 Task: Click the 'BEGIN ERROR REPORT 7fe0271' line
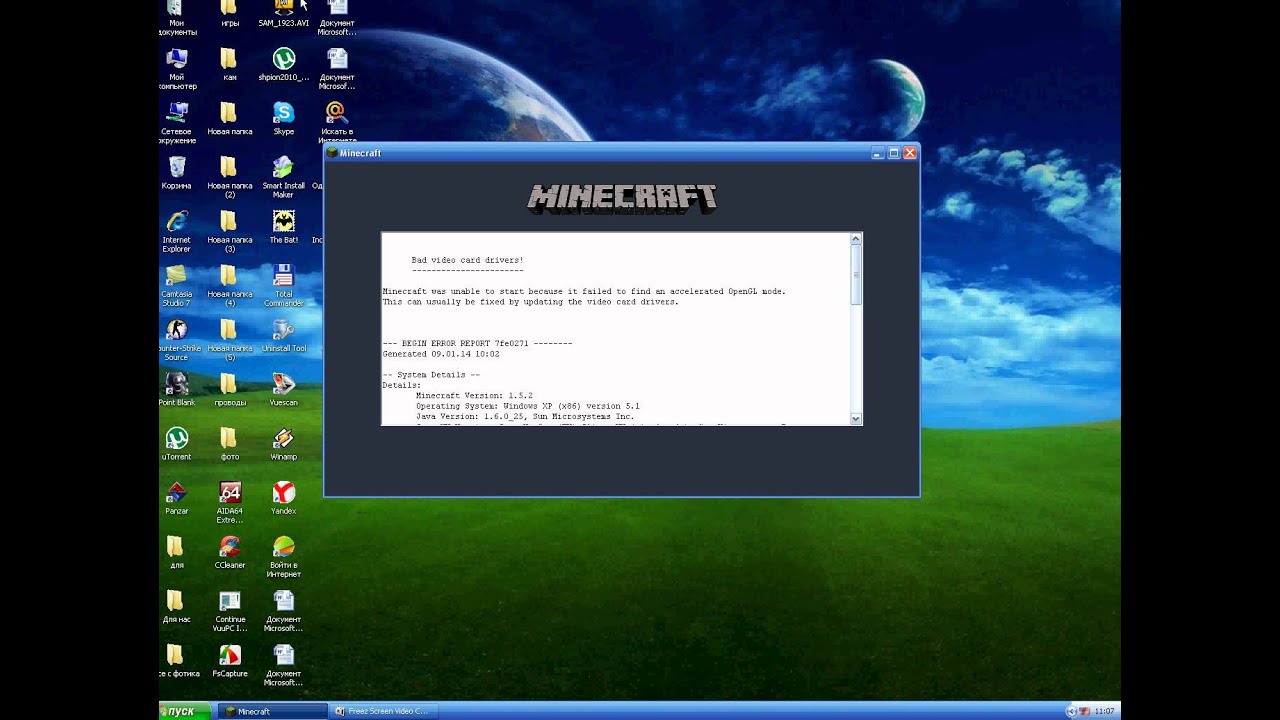477,344
